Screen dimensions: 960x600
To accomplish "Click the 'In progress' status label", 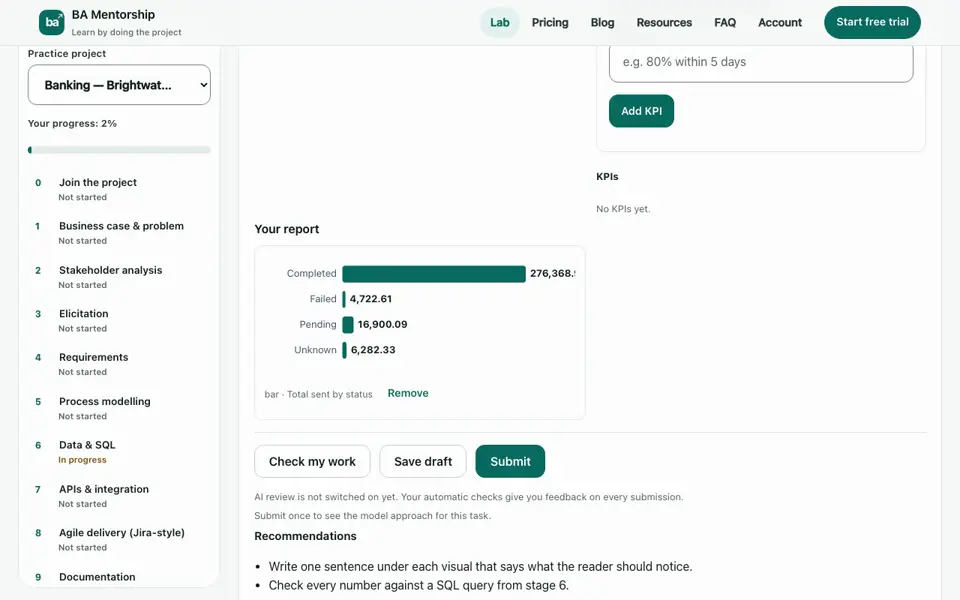I will (82, 460).
